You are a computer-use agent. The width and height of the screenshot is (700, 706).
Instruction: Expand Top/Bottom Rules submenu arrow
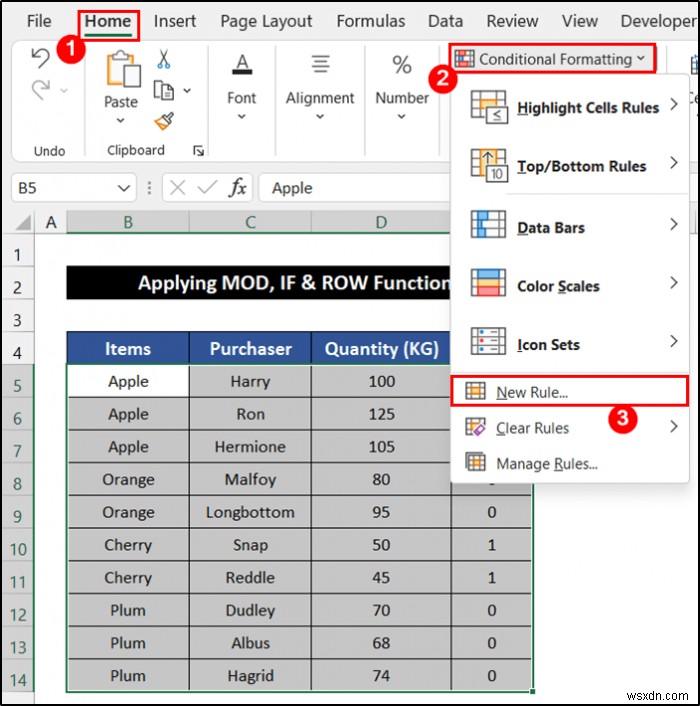673,163
